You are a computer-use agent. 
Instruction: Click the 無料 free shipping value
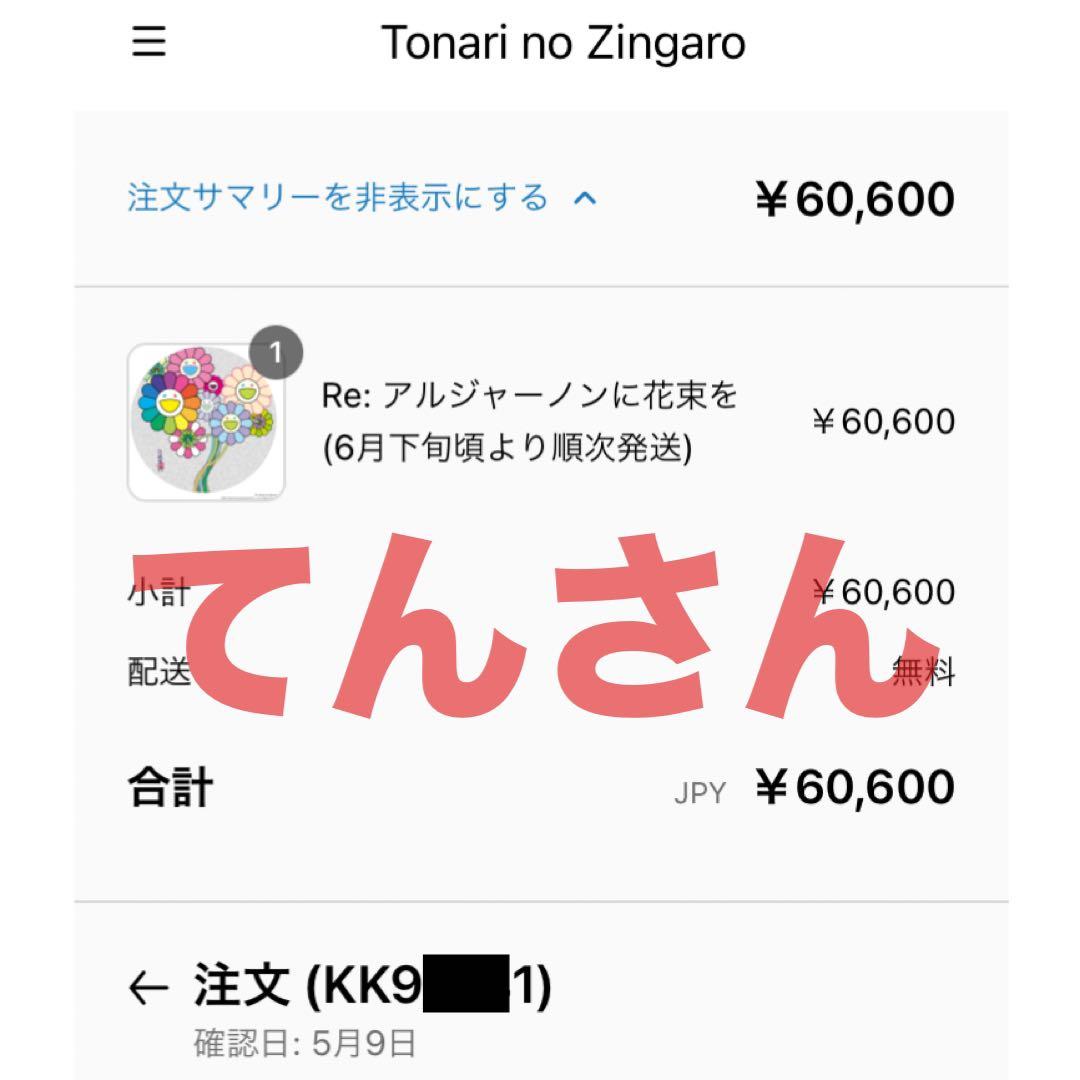pos(924,673)
